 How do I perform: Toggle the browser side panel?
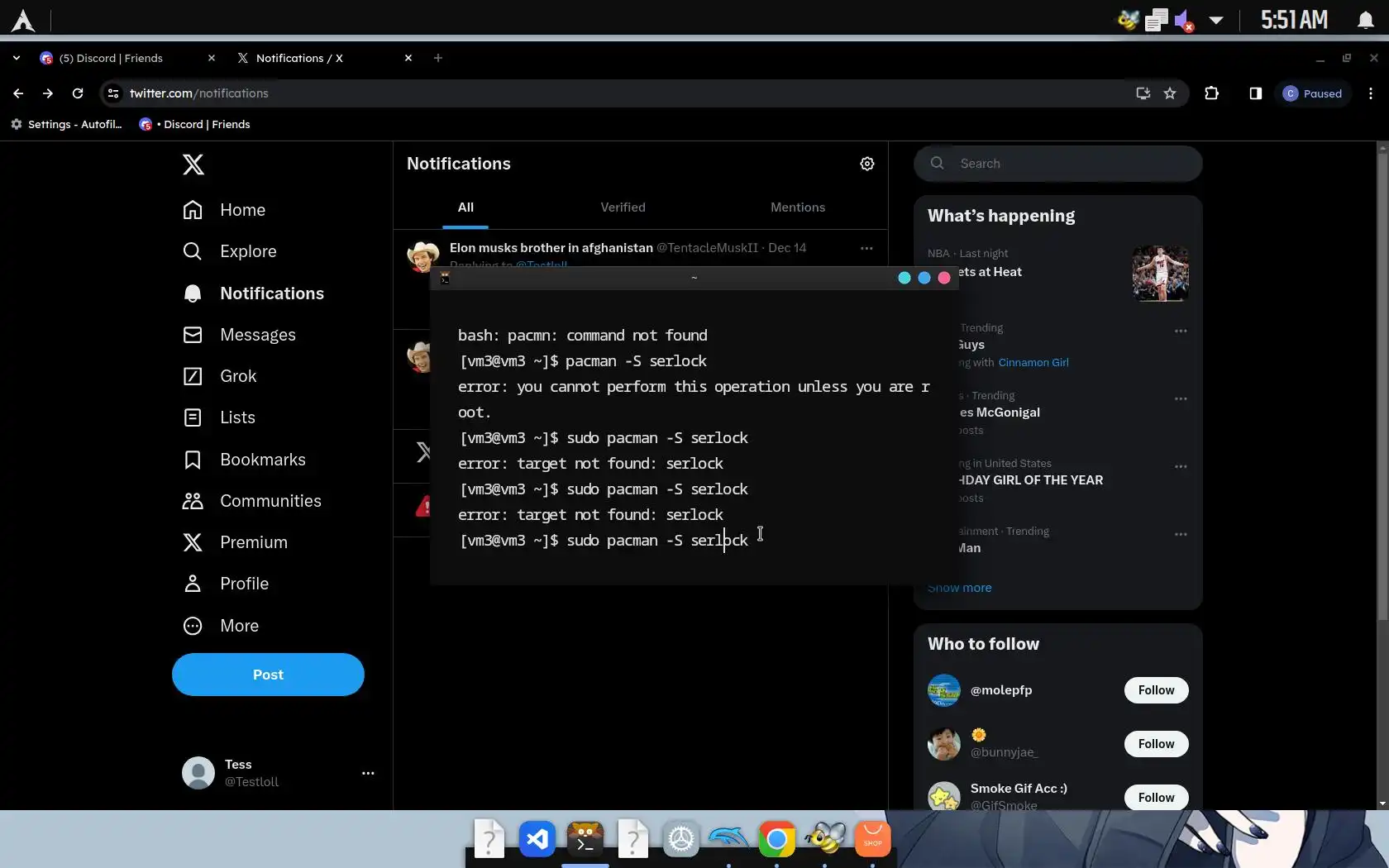1255,93
